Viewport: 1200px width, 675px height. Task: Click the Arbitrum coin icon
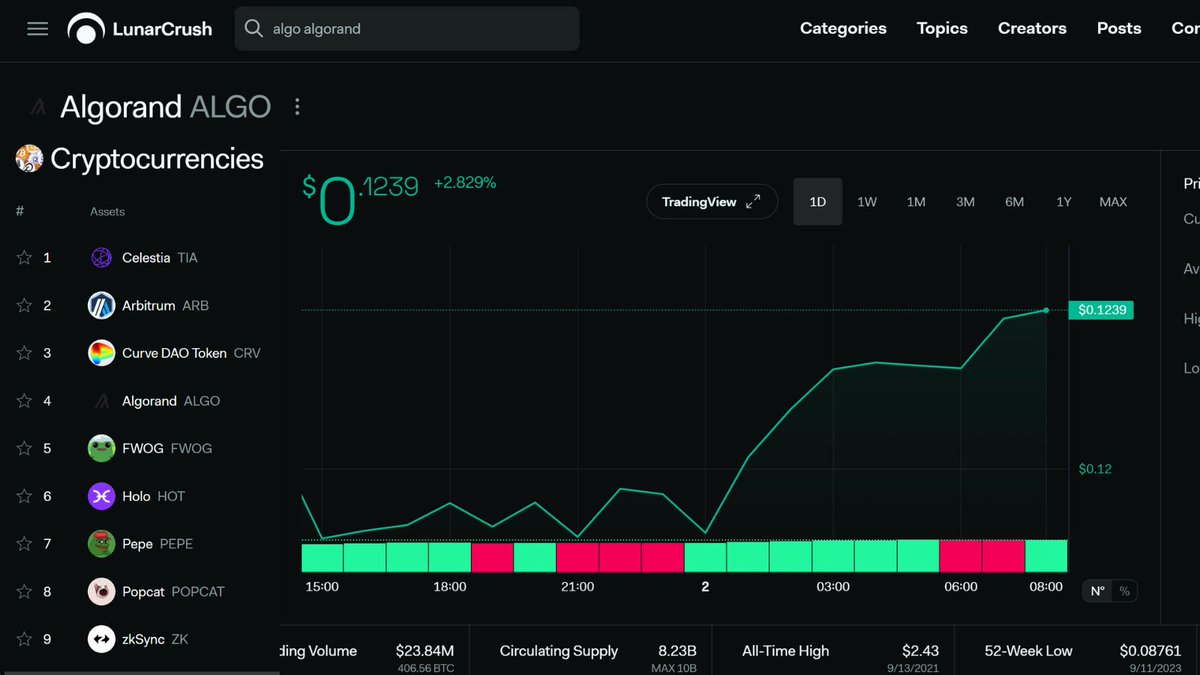pos(102,306)
